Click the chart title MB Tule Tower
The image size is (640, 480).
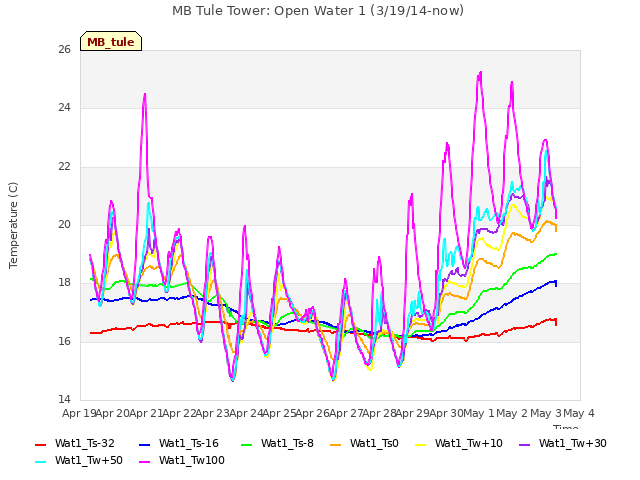tap(318, 11)
